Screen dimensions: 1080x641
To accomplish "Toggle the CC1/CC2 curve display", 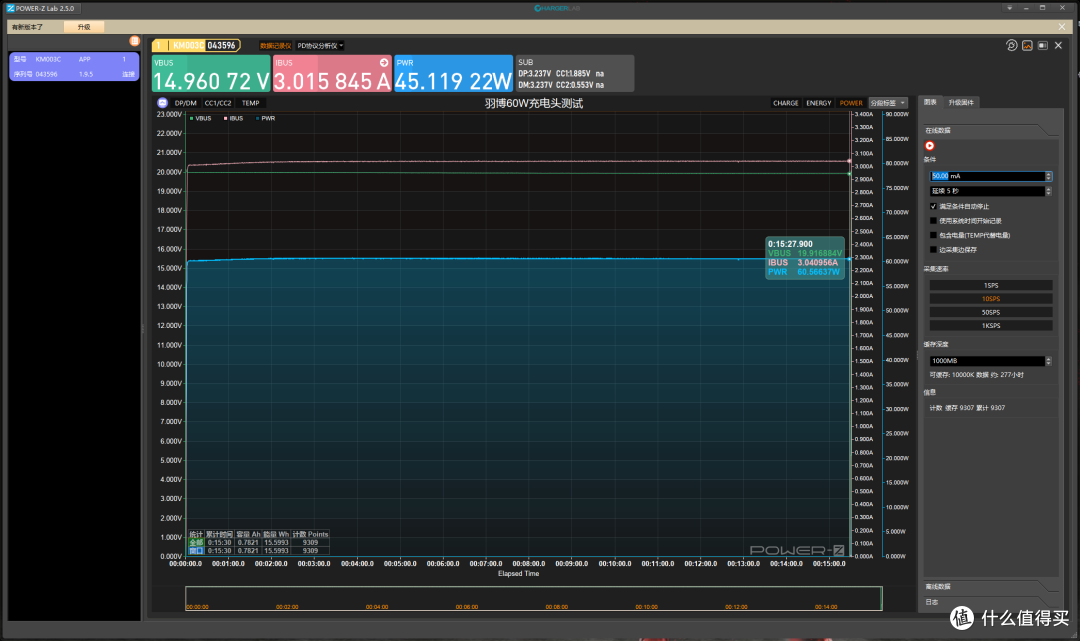I will click(218, 103).
